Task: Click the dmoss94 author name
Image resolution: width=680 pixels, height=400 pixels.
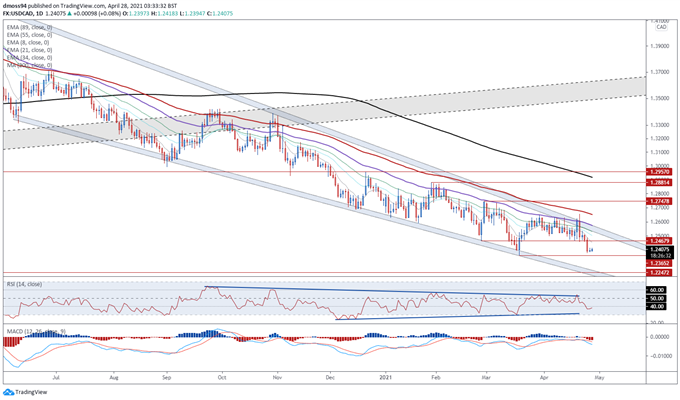Action: click(x=14, y=7)
